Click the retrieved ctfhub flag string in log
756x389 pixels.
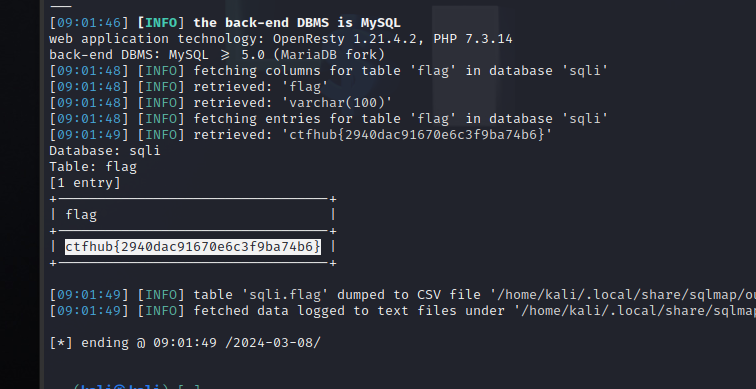417,134
